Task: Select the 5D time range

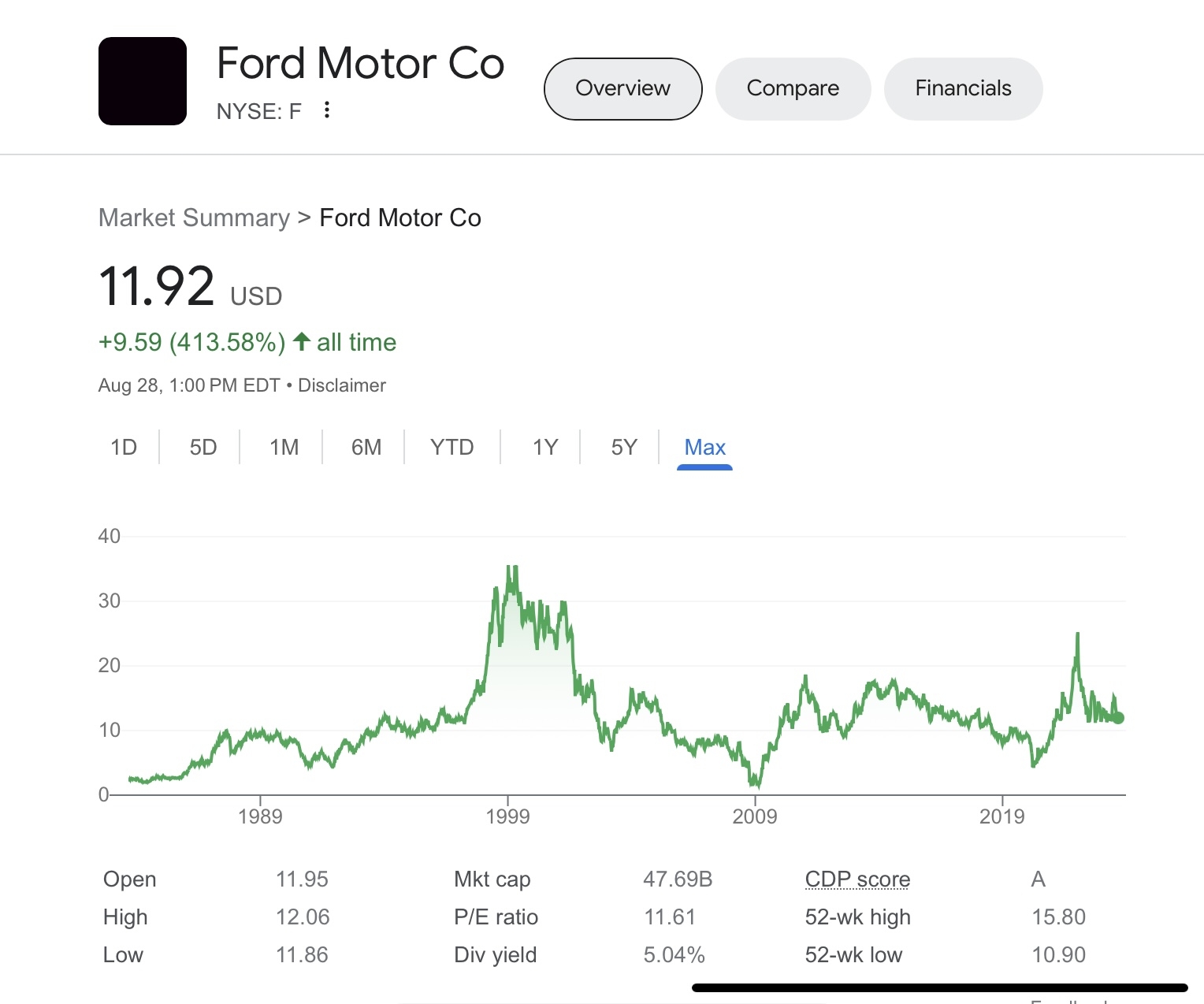Action: (203, 448)
